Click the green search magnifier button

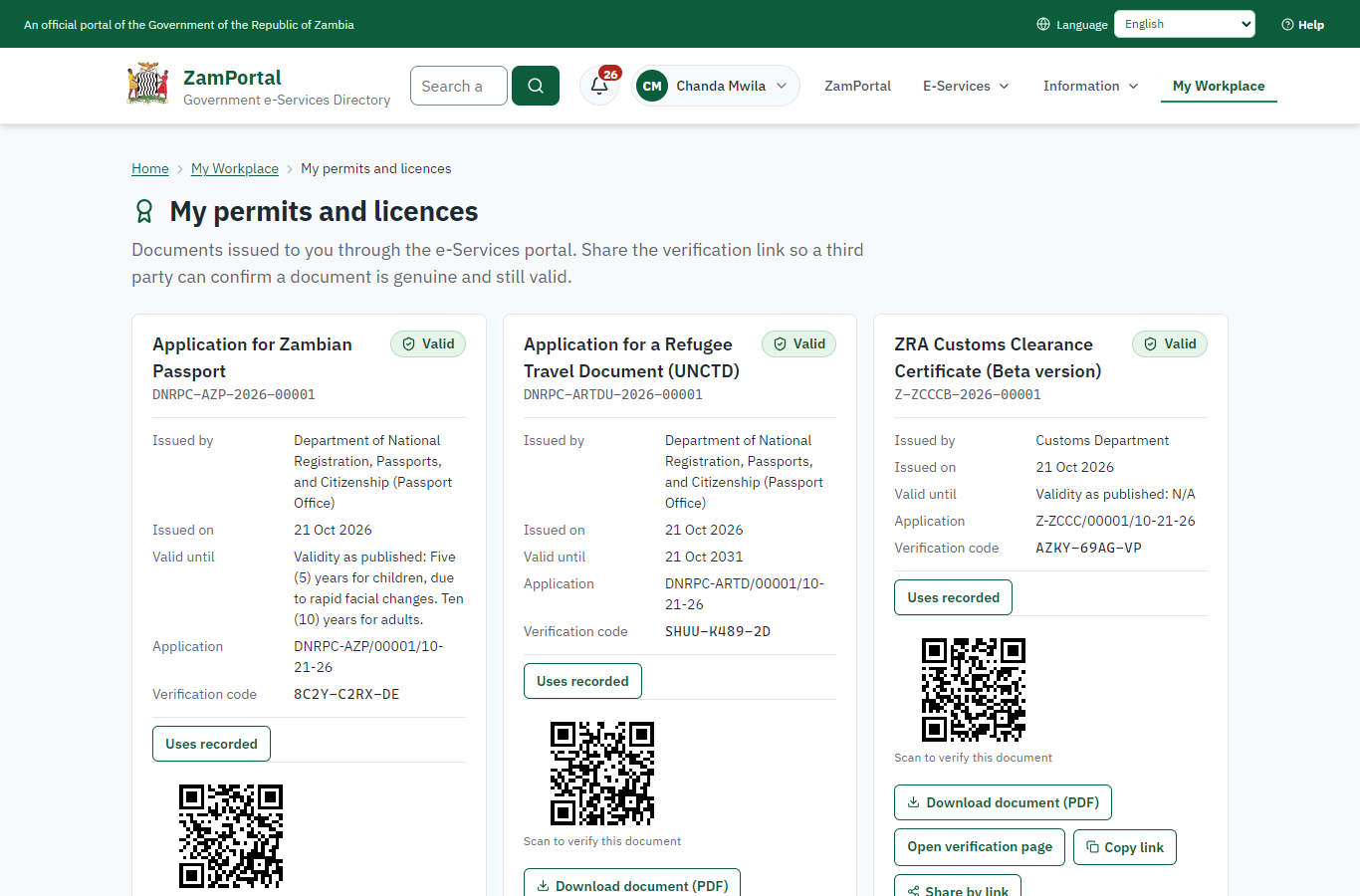[536, 86]
